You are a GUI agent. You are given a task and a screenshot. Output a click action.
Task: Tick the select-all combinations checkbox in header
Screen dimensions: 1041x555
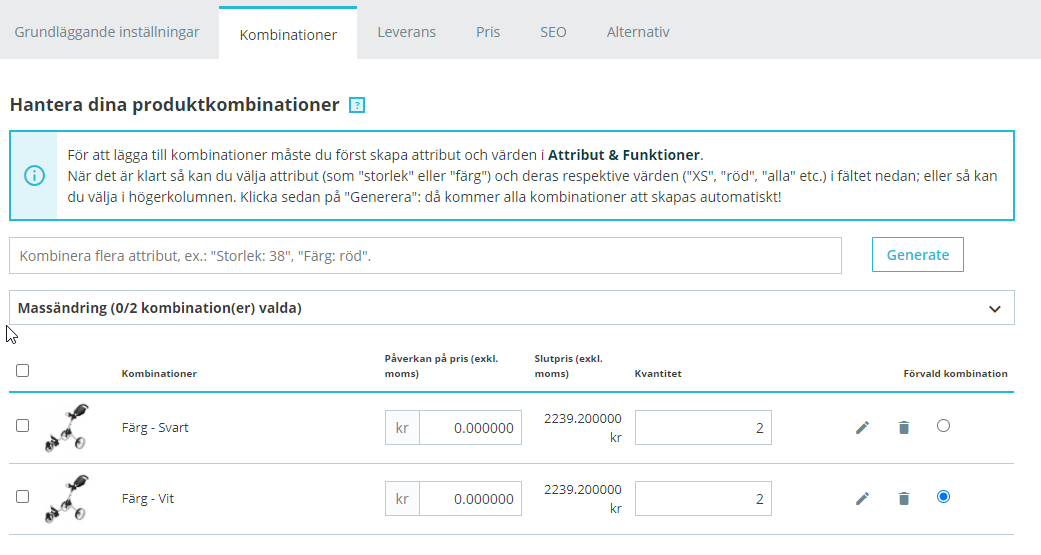[x=23, y=370]
